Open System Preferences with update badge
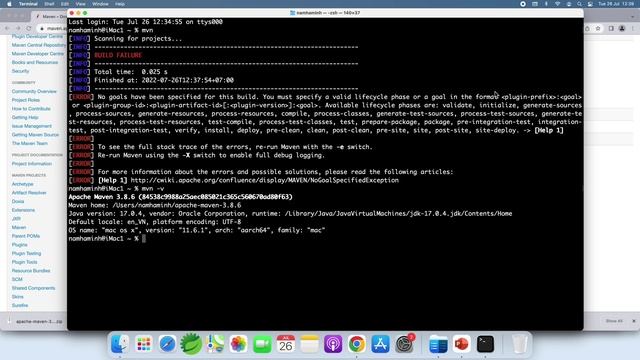This screenshot has width=640, height=360. point(404,344)
